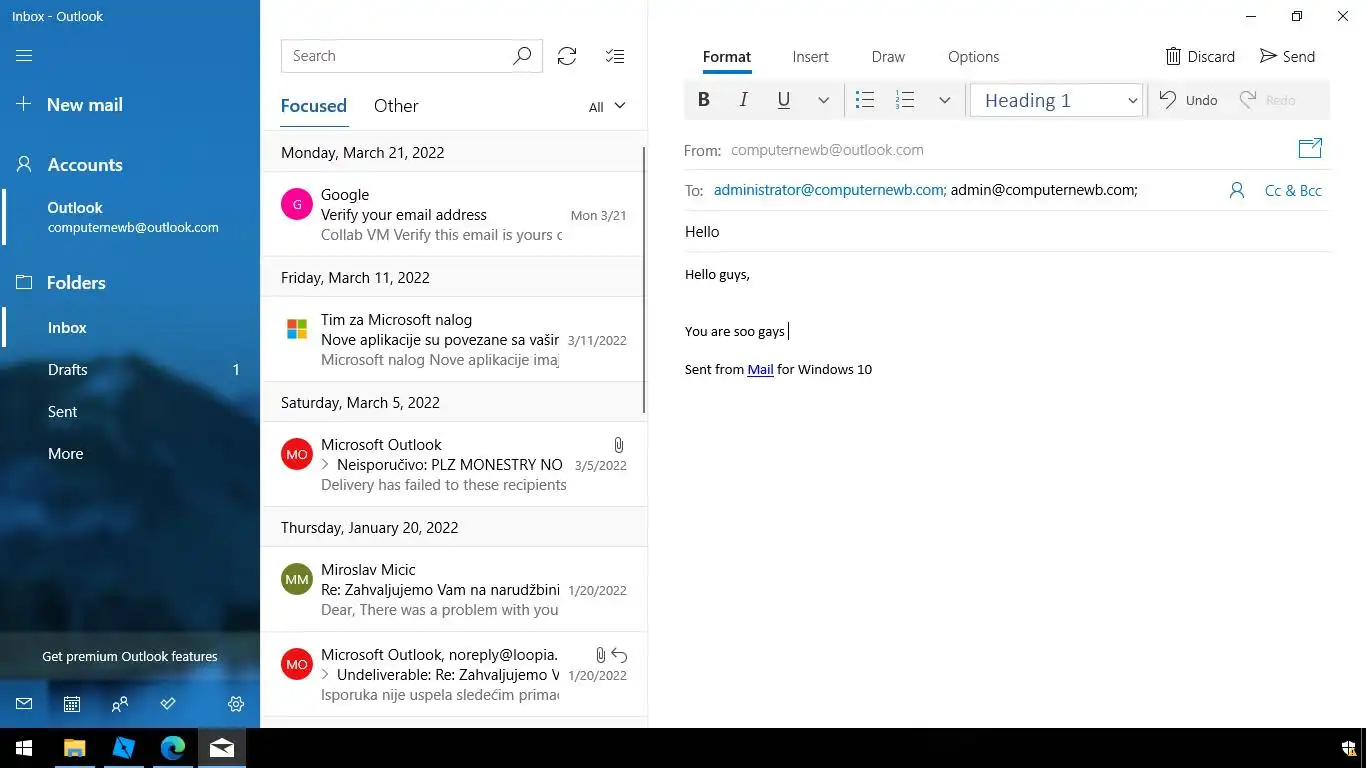
Task: Select the Focused inbox tab
Action: (314, 106)
